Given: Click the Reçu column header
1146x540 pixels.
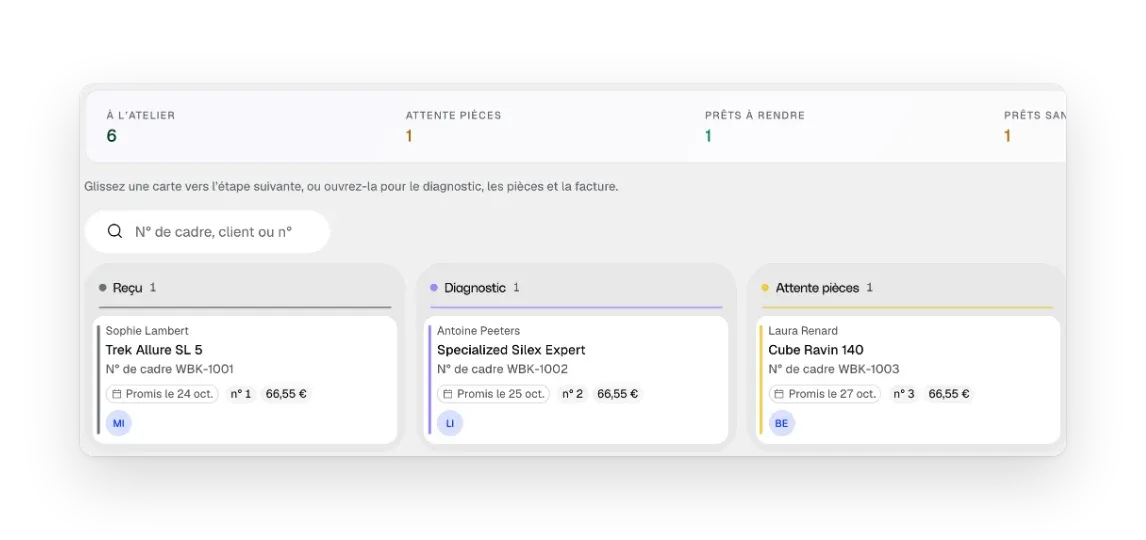Looking at the screenshot, I should 245,288.
